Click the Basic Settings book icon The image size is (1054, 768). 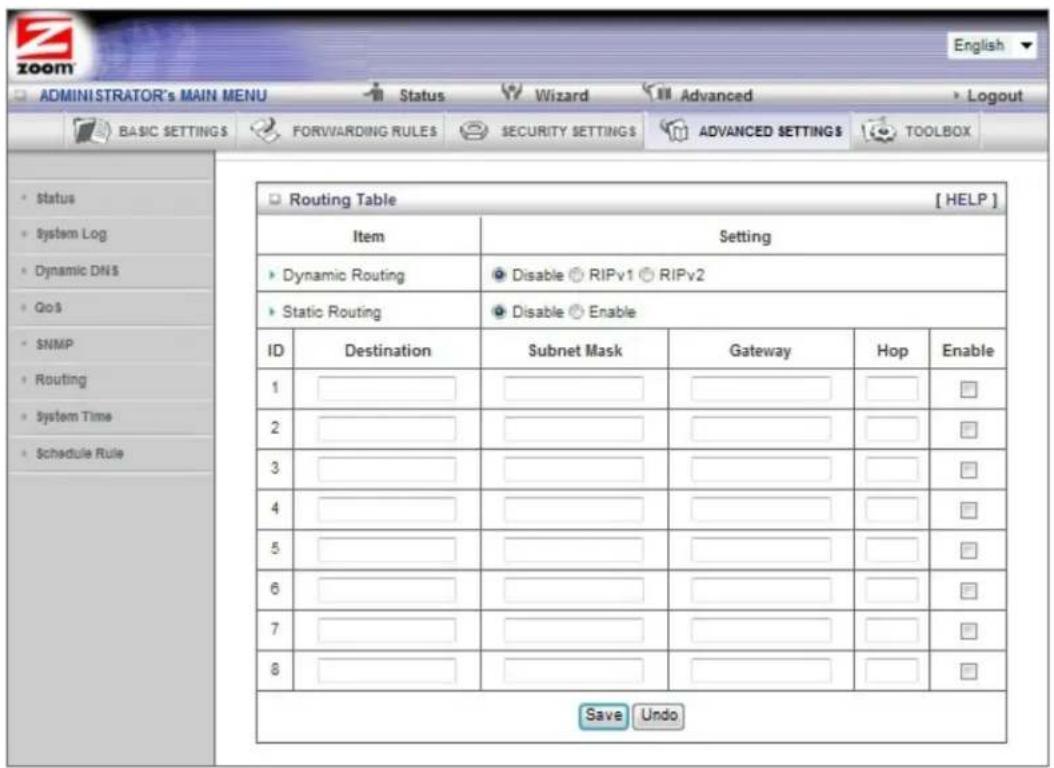[91, 131]
